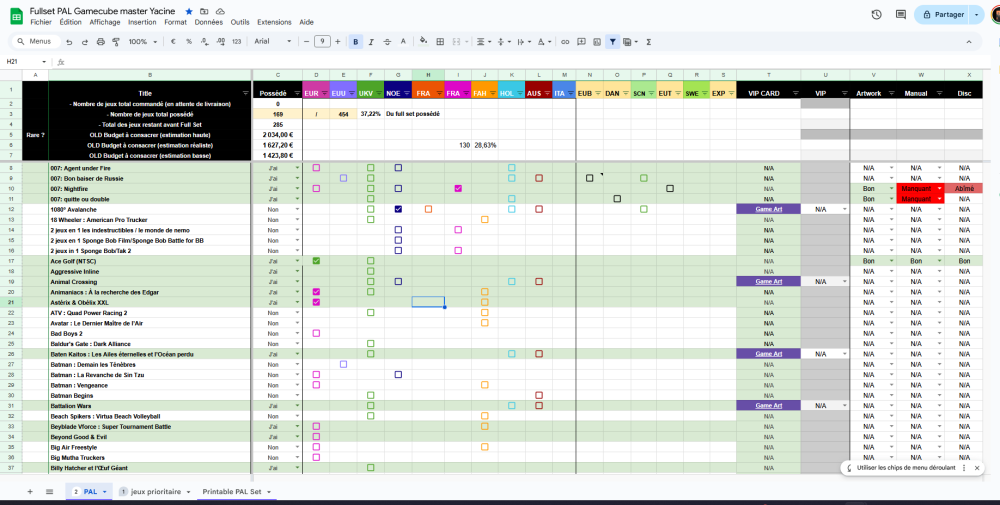Click the cell name box showing H21
Viewport: 1000px width, 505px height.
click(x=24, y=62)
